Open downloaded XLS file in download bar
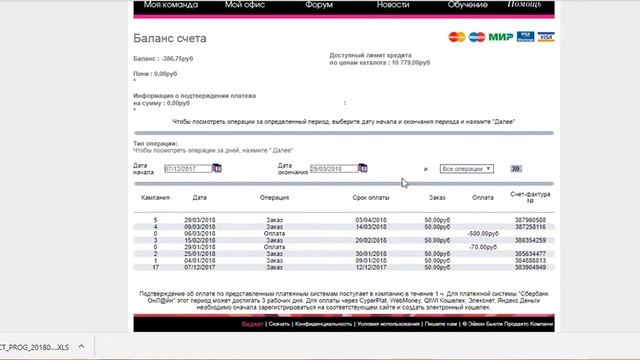Viewport: 640px width, 360px height. (35, 347)
